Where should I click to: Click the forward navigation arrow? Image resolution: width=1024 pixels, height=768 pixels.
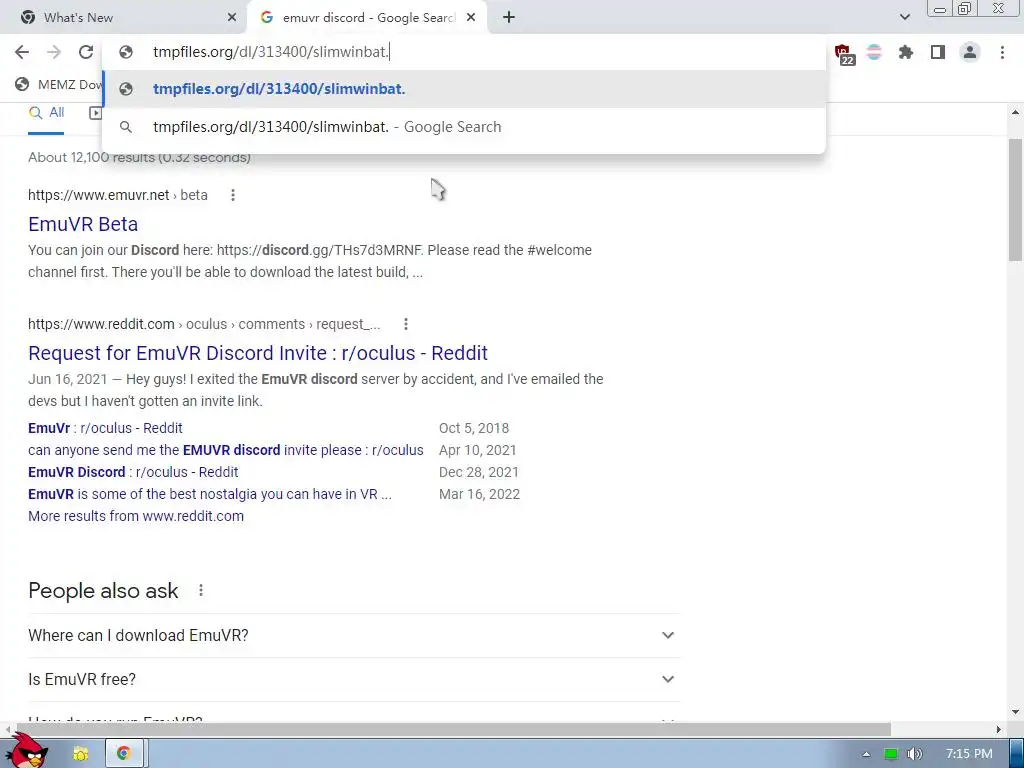tap(54, 52)
